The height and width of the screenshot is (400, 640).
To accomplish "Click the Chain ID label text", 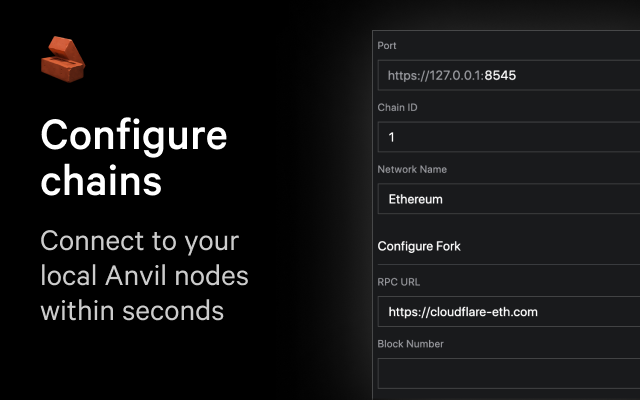I will [397, 107].
